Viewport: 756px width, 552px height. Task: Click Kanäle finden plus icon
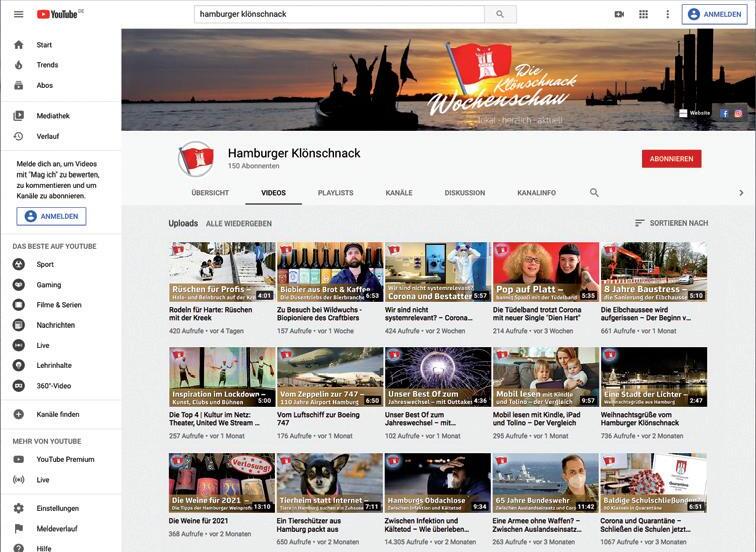[18, 414]
